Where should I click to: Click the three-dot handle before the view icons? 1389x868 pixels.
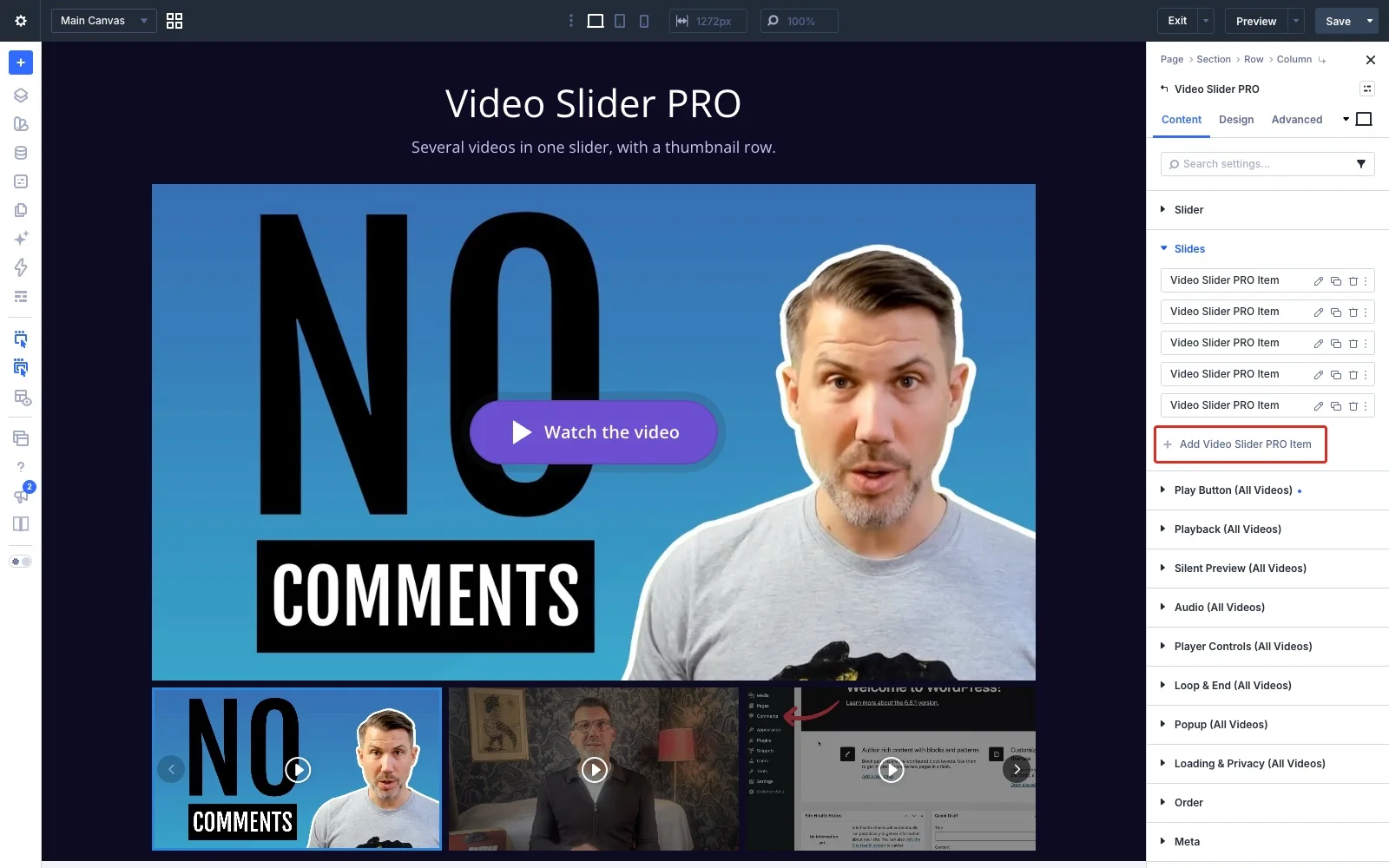click(570, 21)
